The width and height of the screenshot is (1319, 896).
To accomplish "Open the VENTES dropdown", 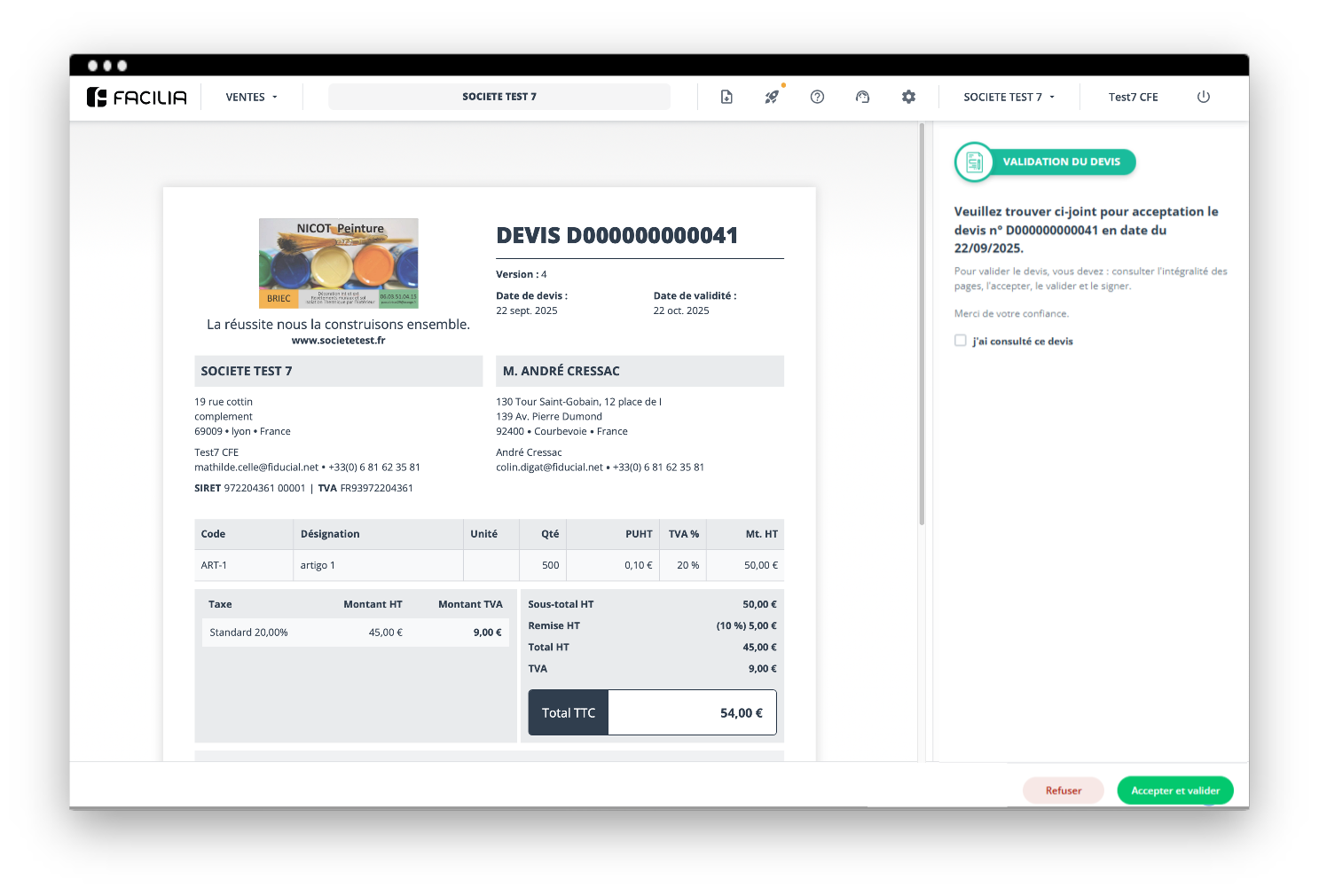I will tap(251, 97).
